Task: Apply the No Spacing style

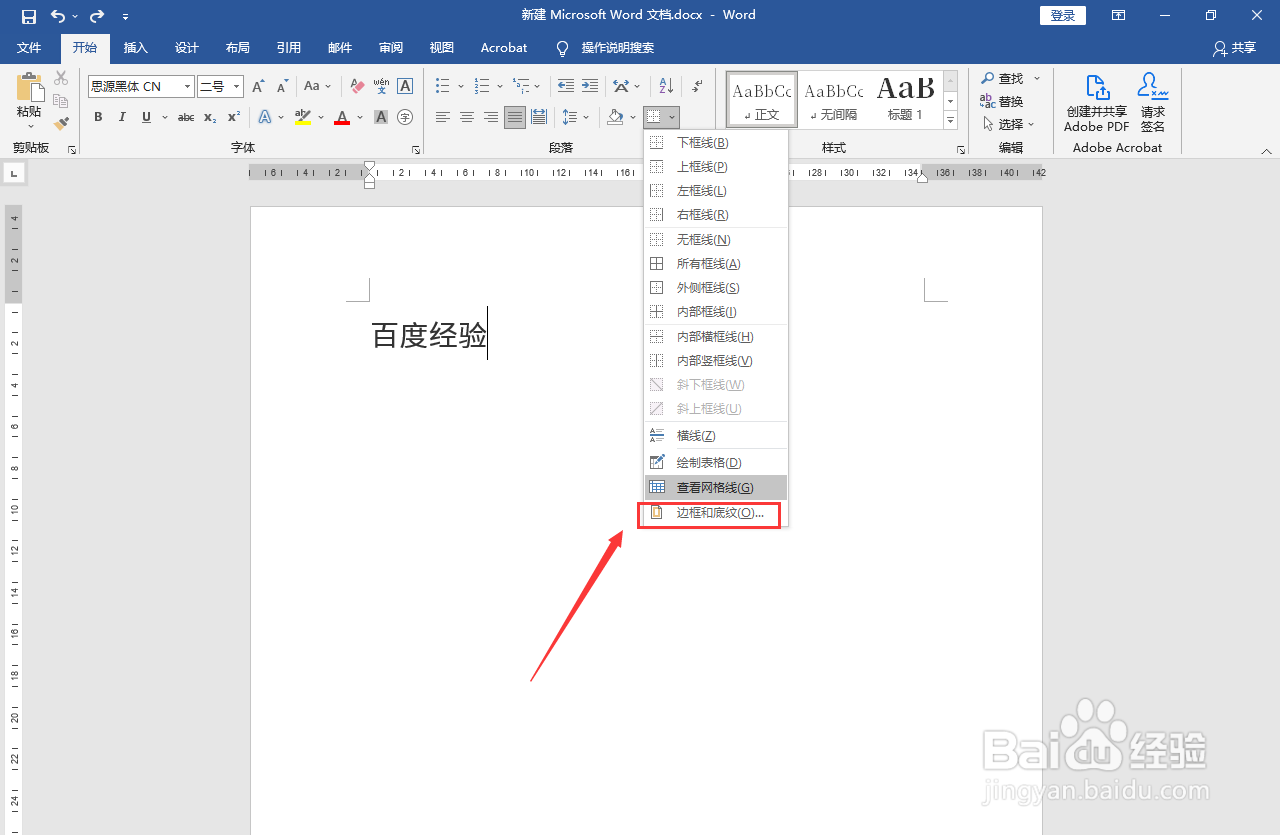Action: coord(834,99)
